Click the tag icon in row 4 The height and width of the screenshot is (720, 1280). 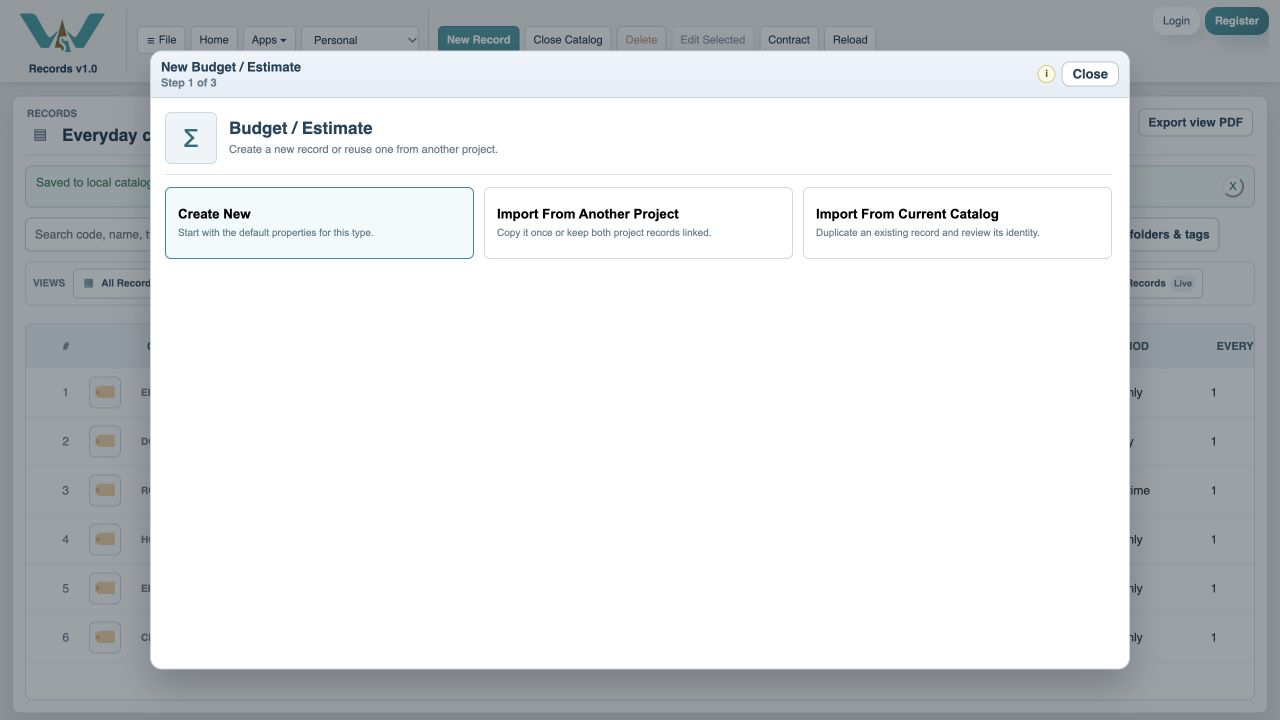[x=105, y=539]
